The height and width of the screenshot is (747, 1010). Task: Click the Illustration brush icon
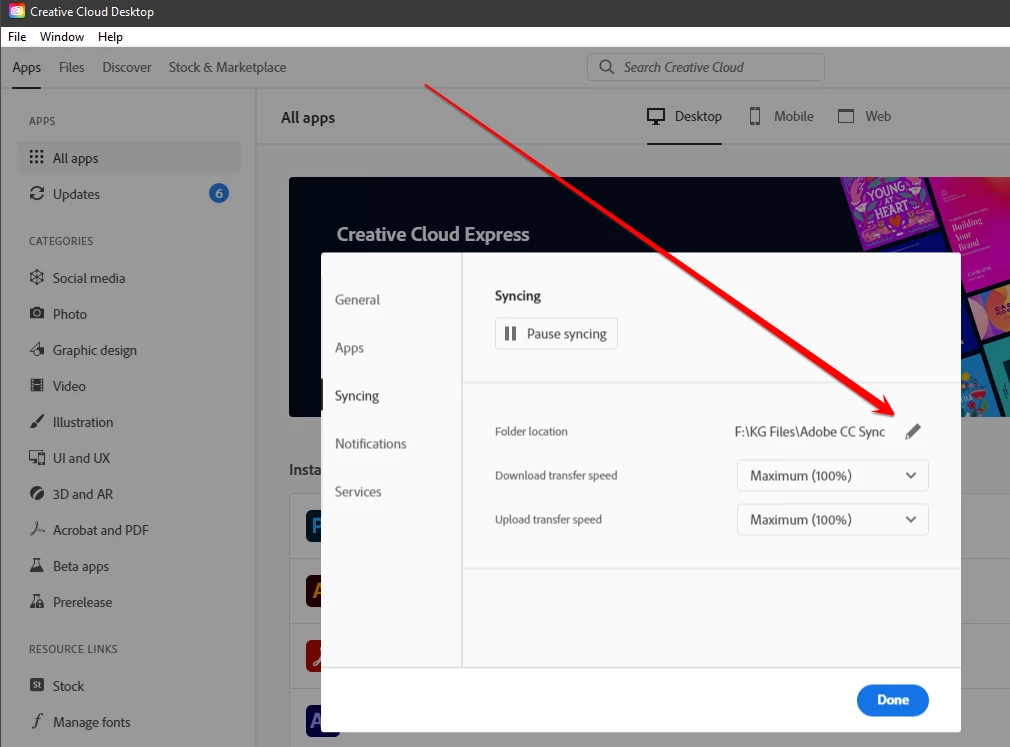point(37,421)
